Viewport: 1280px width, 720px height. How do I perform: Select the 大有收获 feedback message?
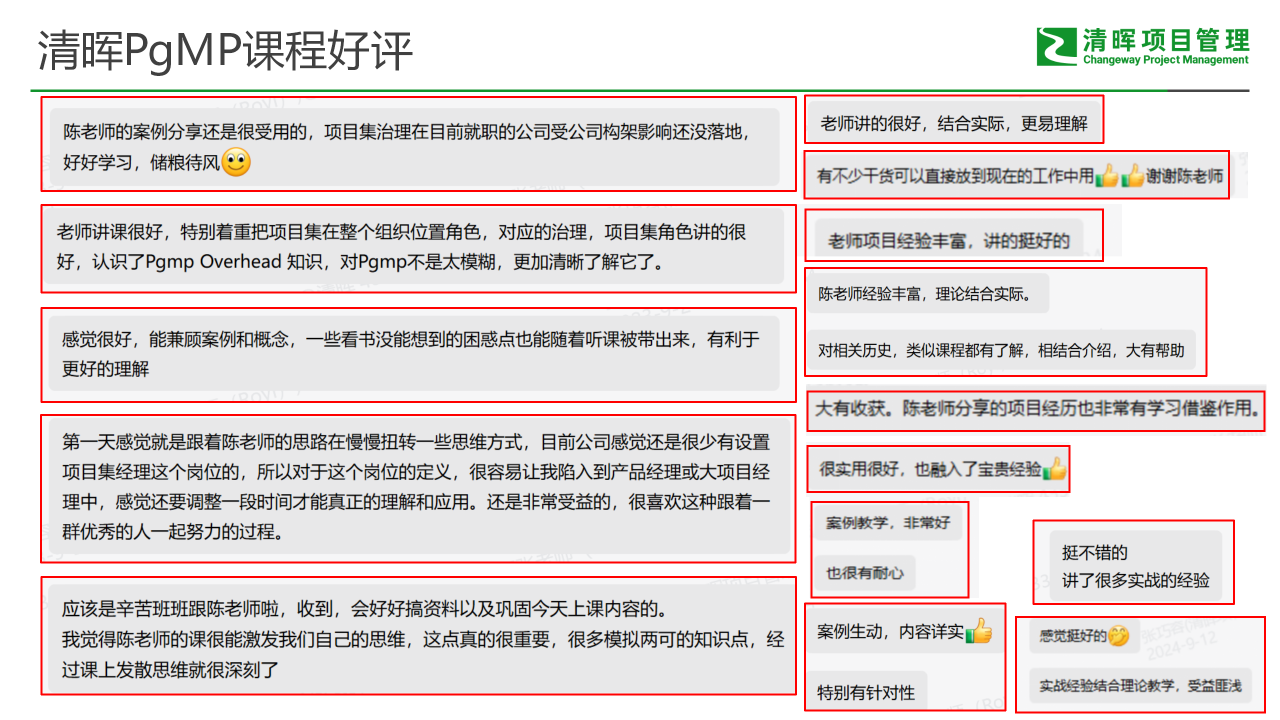[x=1036, y=410]
